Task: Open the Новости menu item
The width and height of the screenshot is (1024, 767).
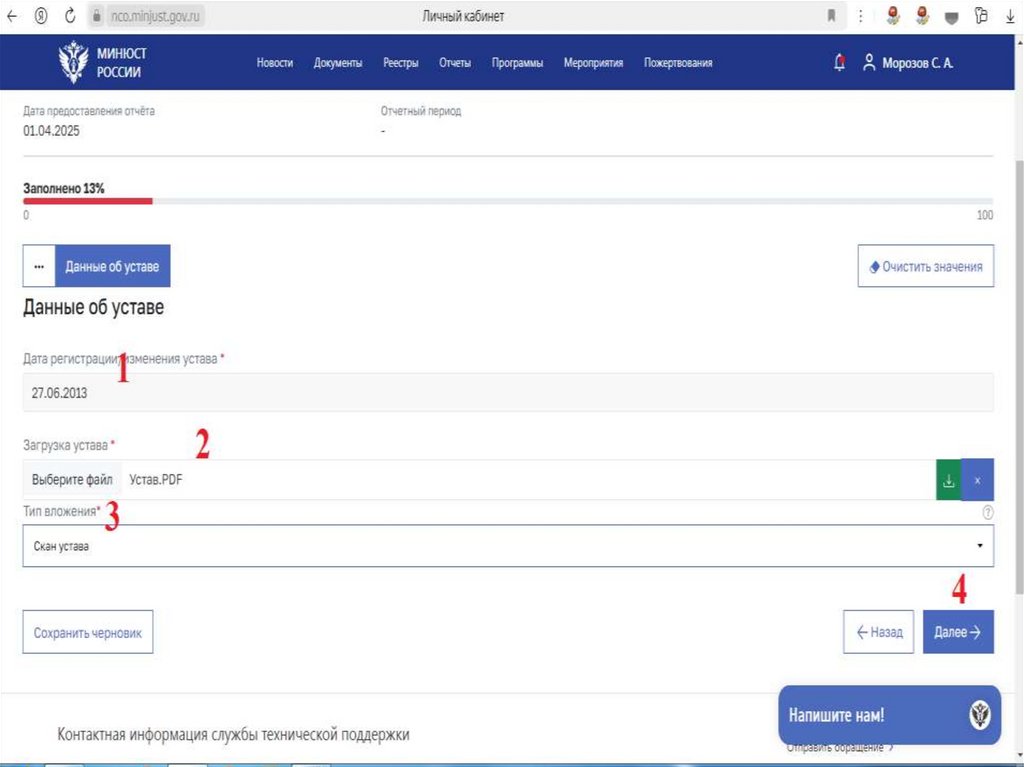Action: 274,63
